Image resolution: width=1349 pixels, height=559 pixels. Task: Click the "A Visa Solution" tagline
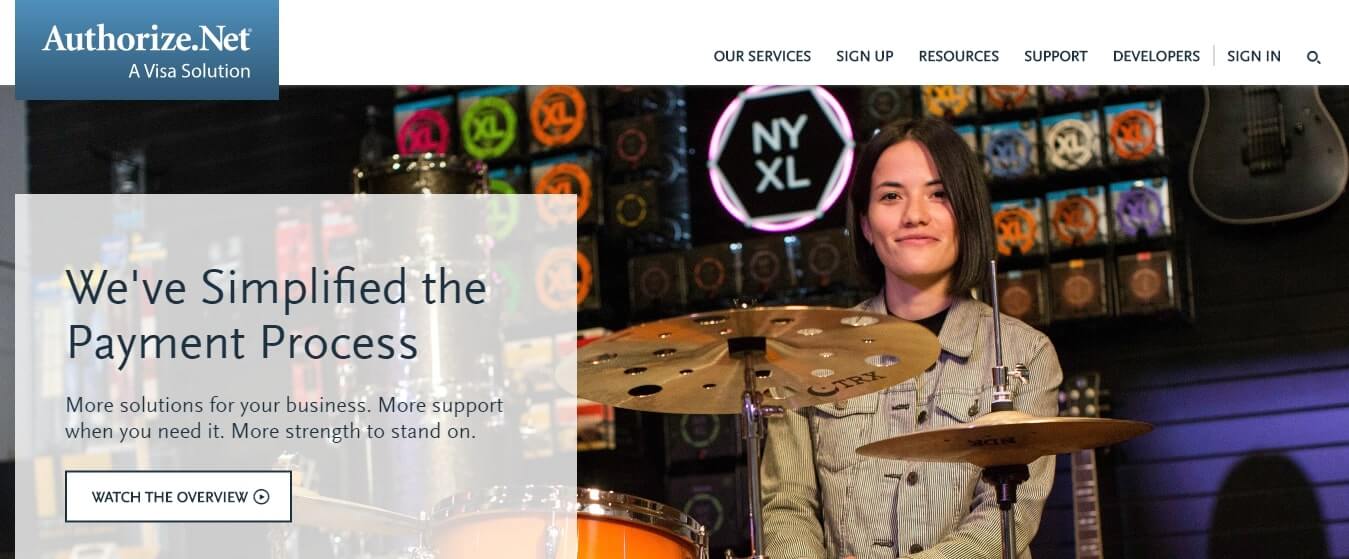(x=189, y=71)
